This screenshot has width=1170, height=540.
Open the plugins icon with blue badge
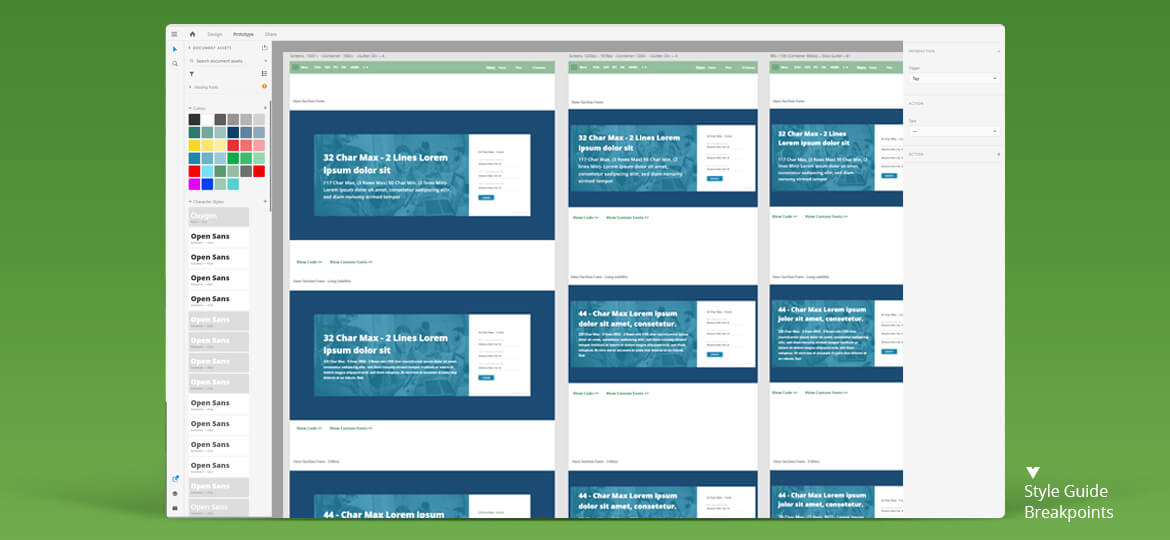(x=175, y=479)
